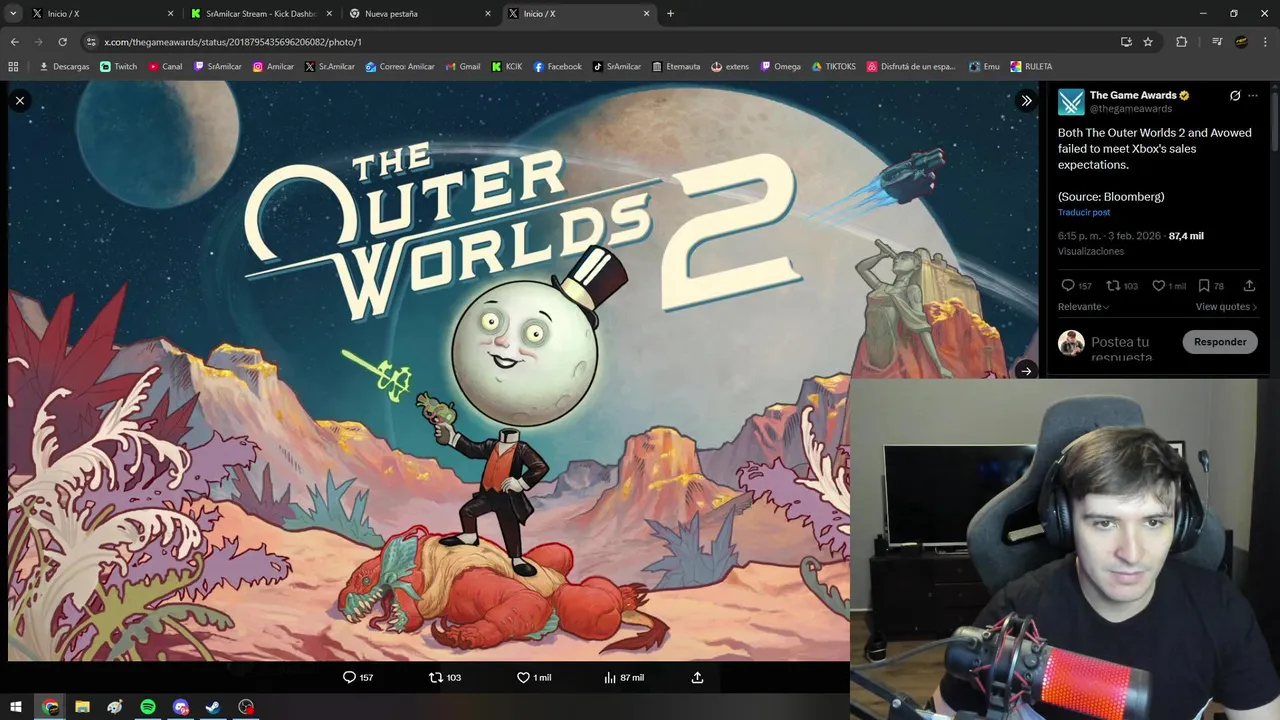Screen dimensions: 1280x720
Task: Open Gmail bookmark
Action: [x=462, y=67]
